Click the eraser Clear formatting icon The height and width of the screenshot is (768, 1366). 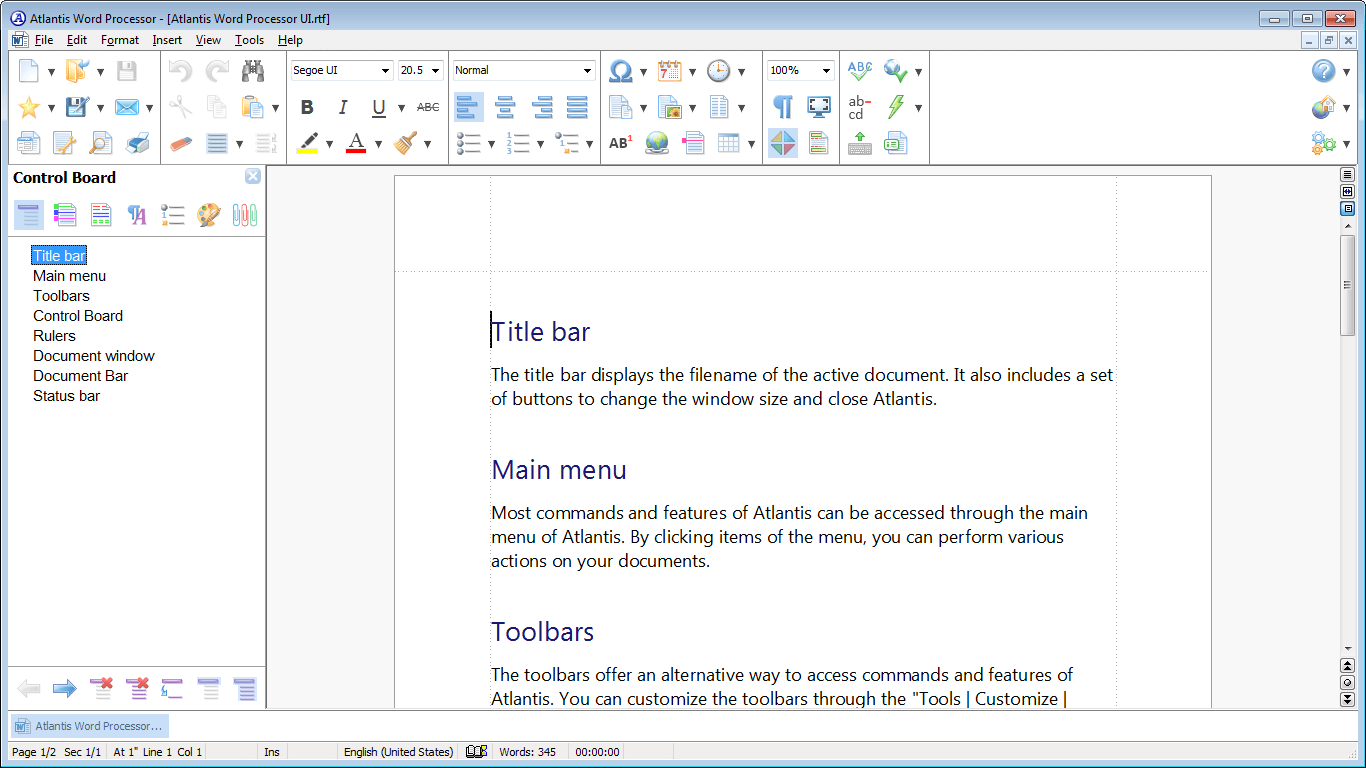point(180,143)
